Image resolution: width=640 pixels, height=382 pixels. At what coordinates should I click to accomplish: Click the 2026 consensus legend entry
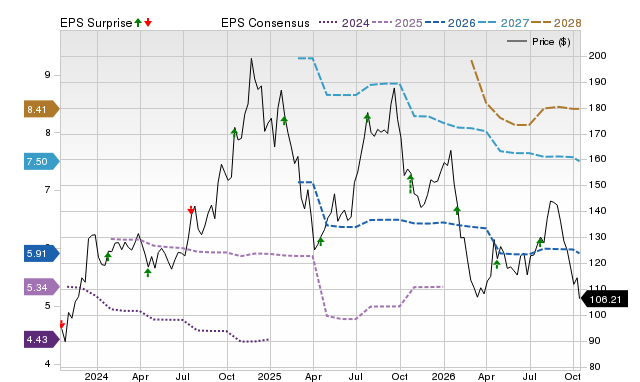tap(450, 23)
